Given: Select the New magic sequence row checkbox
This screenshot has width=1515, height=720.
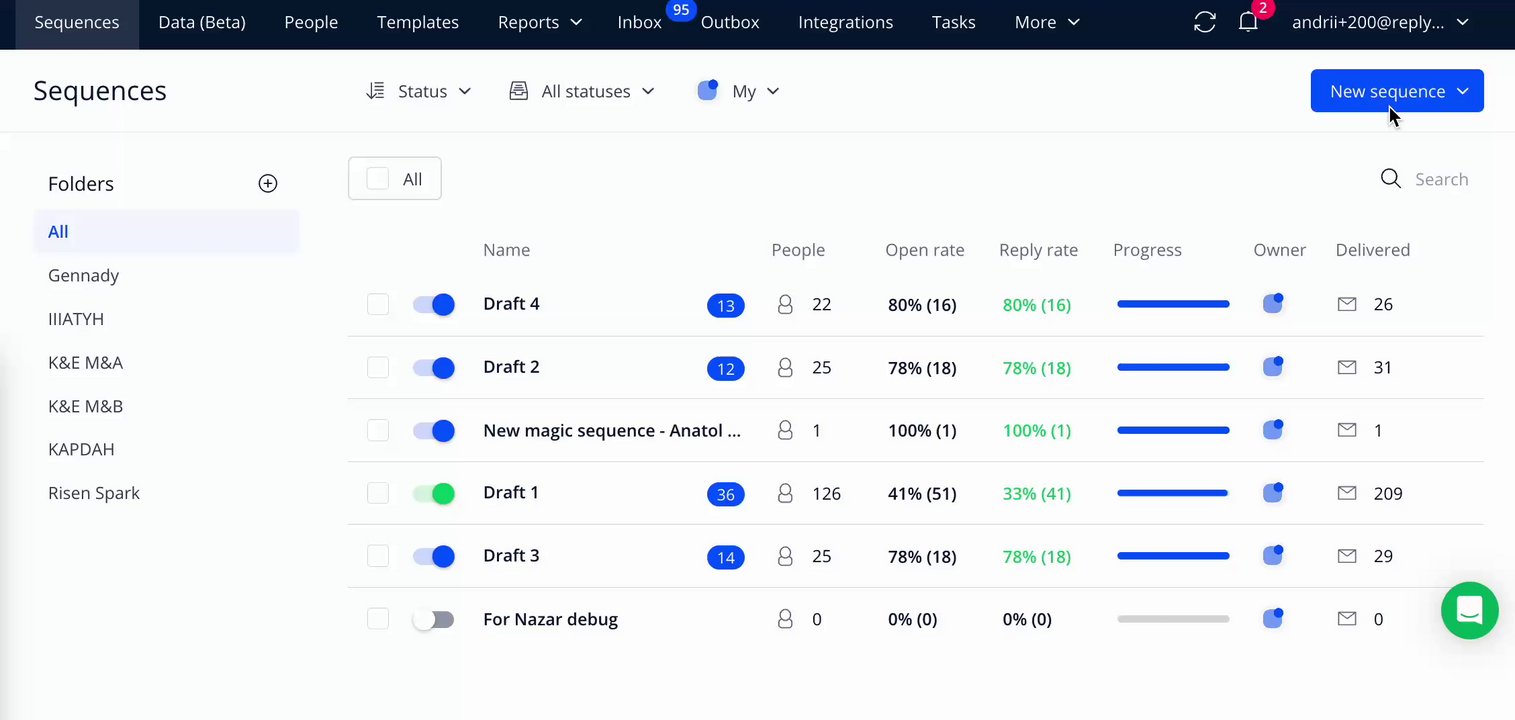Looking at the screenshot, I should pyautogui.click(x=378, y=430).
